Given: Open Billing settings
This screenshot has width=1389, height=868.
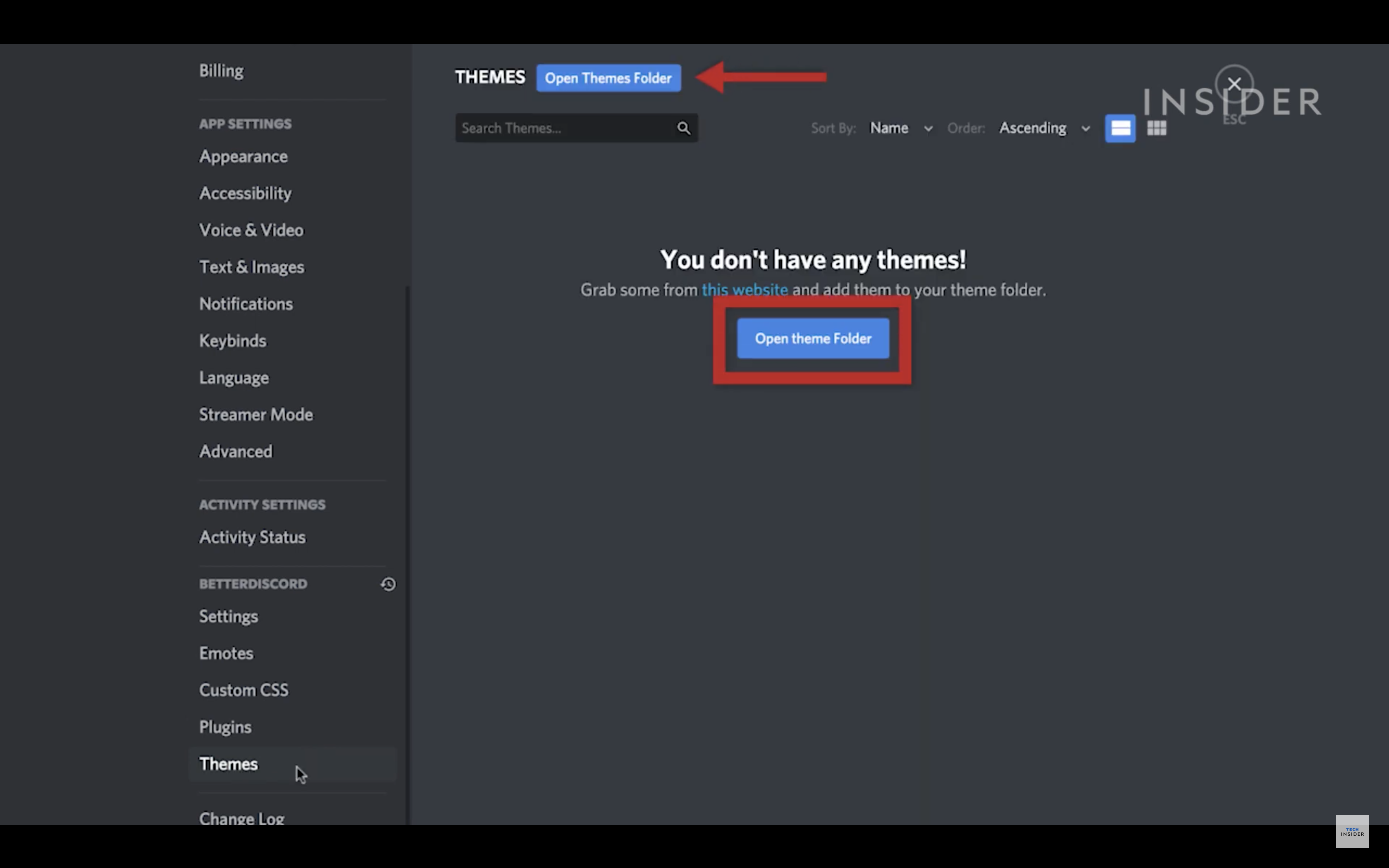Looking at the screenshot, I should coord(222,71).
